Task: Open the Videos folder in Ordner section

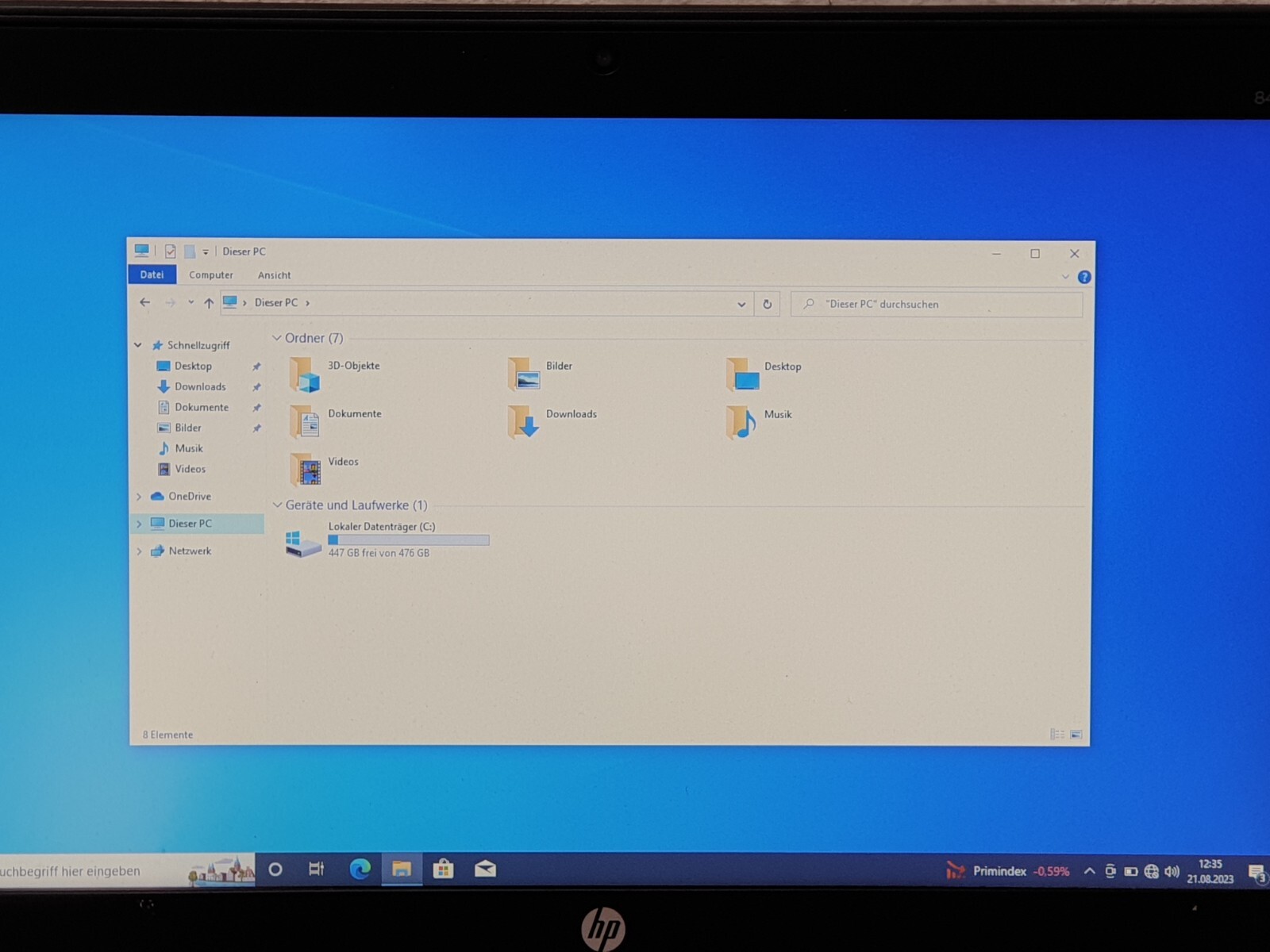Action: coord(305,469)
